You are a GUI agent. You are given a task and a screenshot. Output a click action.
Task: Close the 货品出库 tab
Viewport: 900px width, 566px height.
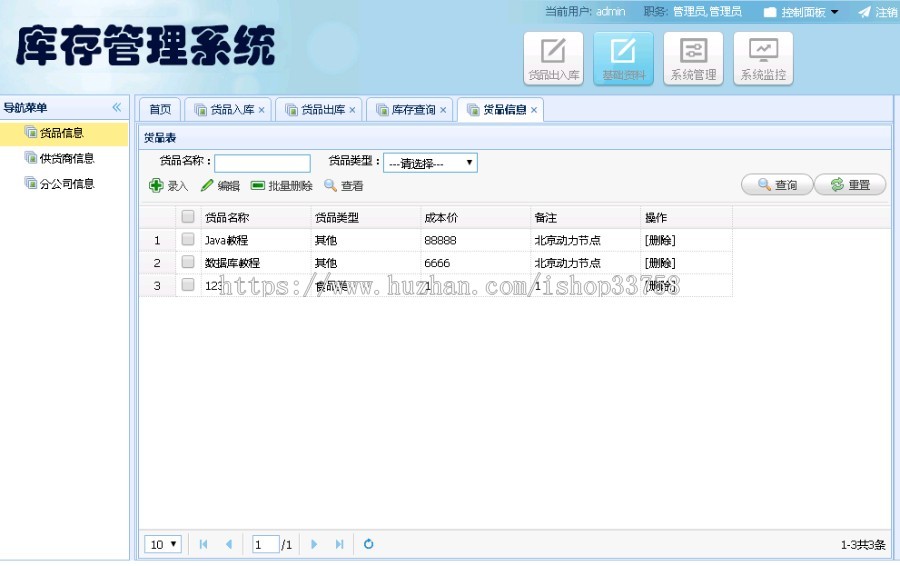pos(352,110)
